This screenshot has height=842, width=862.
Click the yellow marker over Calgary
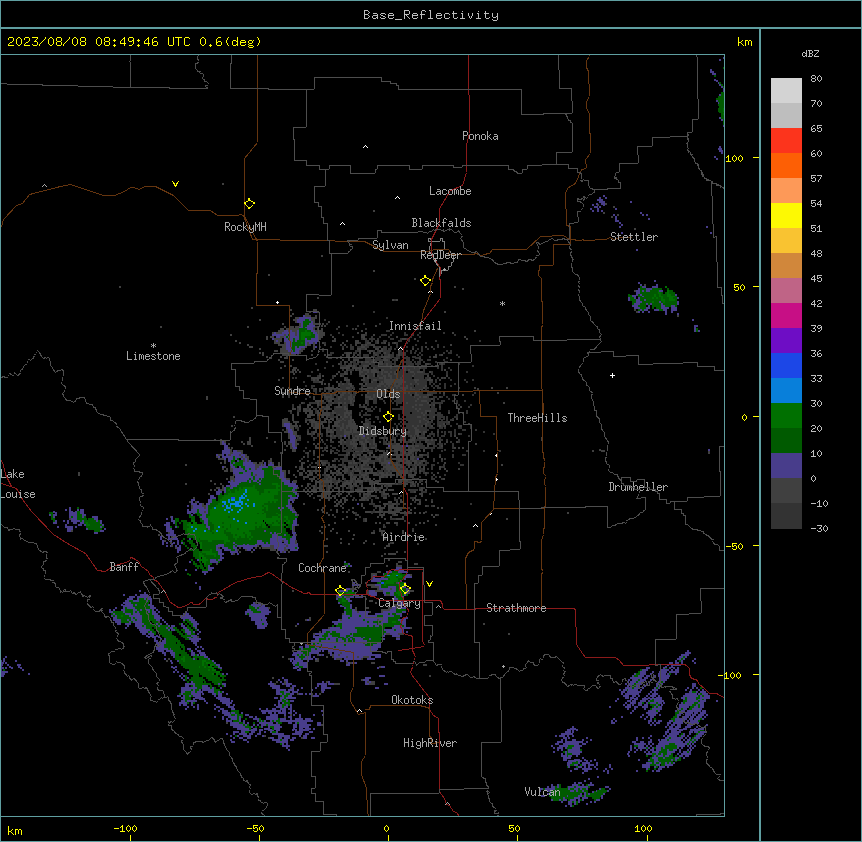tap(405, 589)
